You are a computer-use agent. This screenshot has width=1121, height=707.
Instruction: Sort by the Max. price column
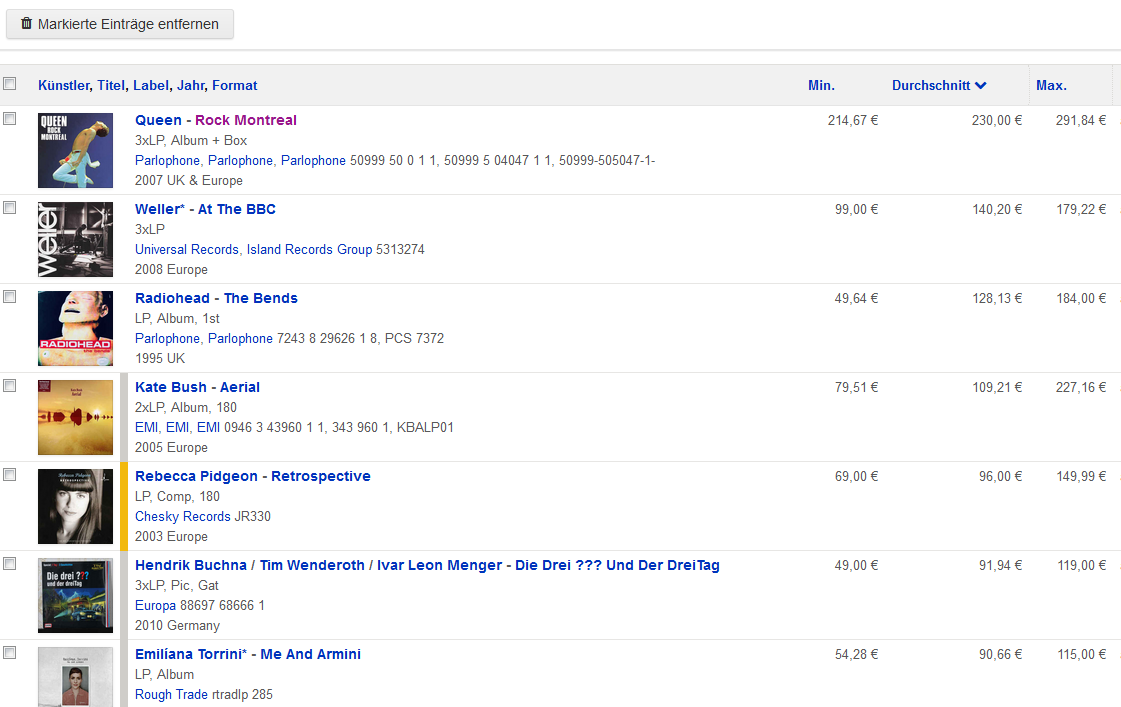click(1051, 86)
